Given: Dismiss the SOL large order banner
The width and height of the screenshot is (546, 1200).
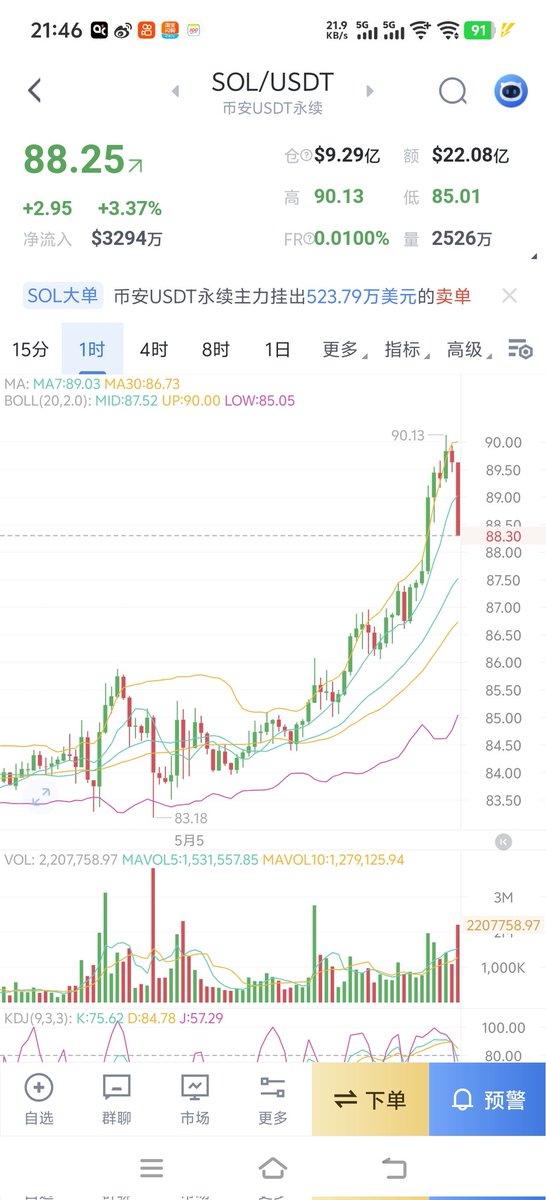Looking at the screenshot, I should point(509,296).
